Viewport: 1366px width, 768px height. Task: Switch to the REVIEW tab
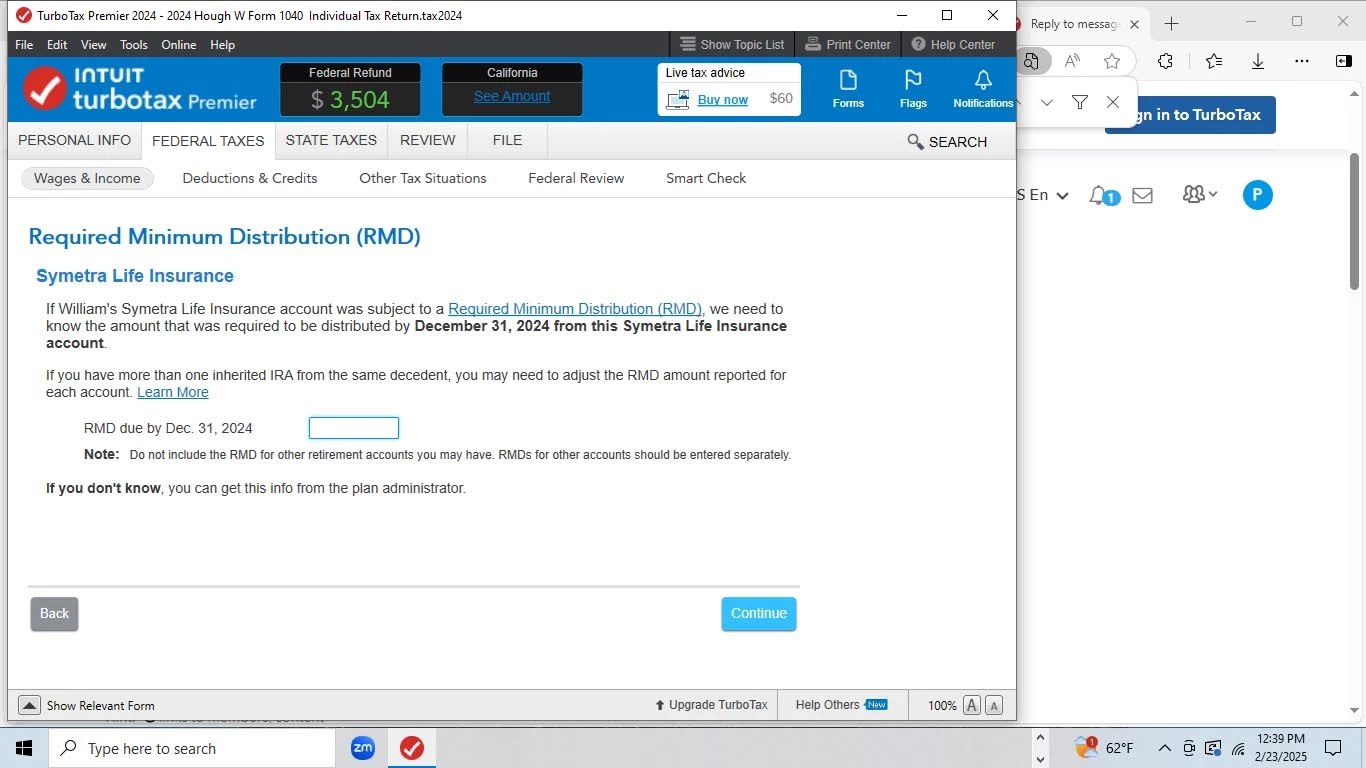(x=428, y=140)
